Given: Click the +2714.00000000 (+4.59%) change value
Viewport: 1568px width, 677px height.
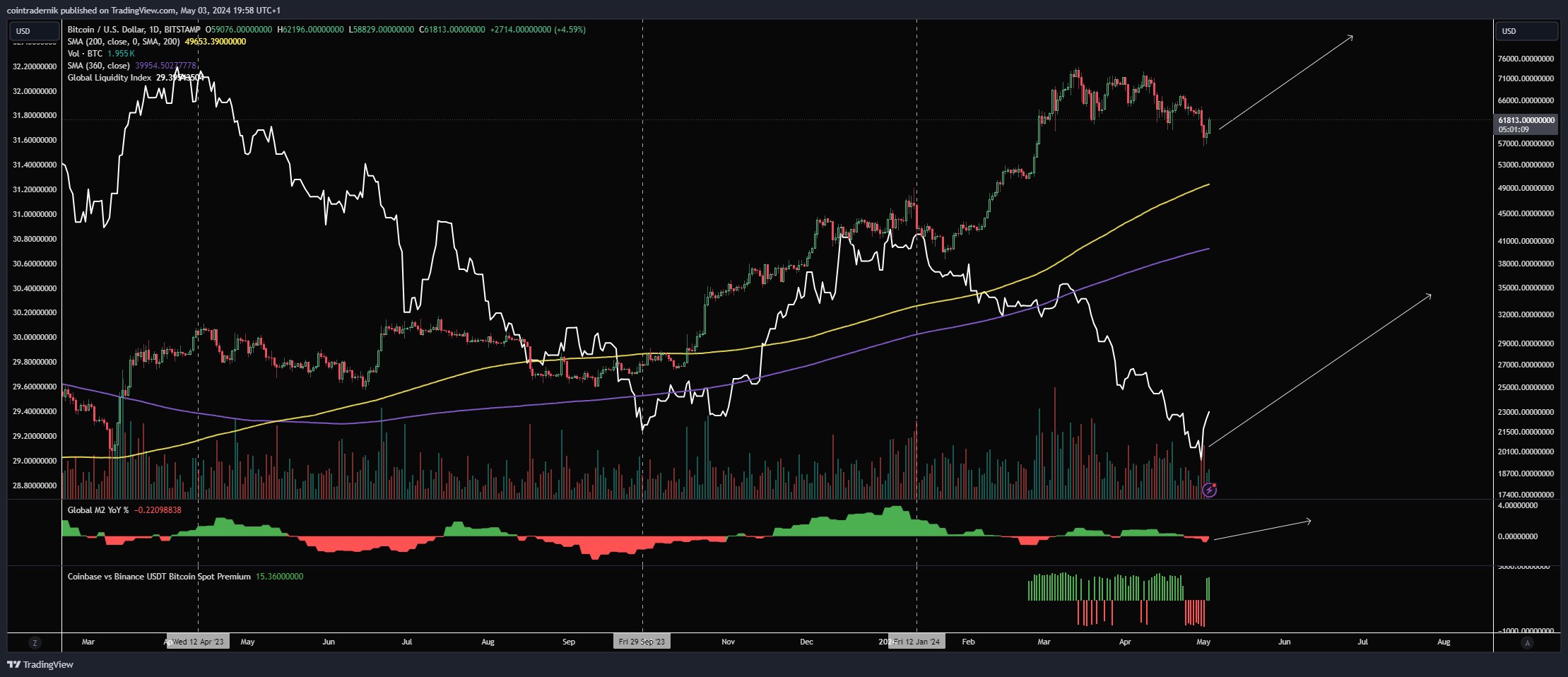Looking at the screenshot, I should (x=538, y=30).
